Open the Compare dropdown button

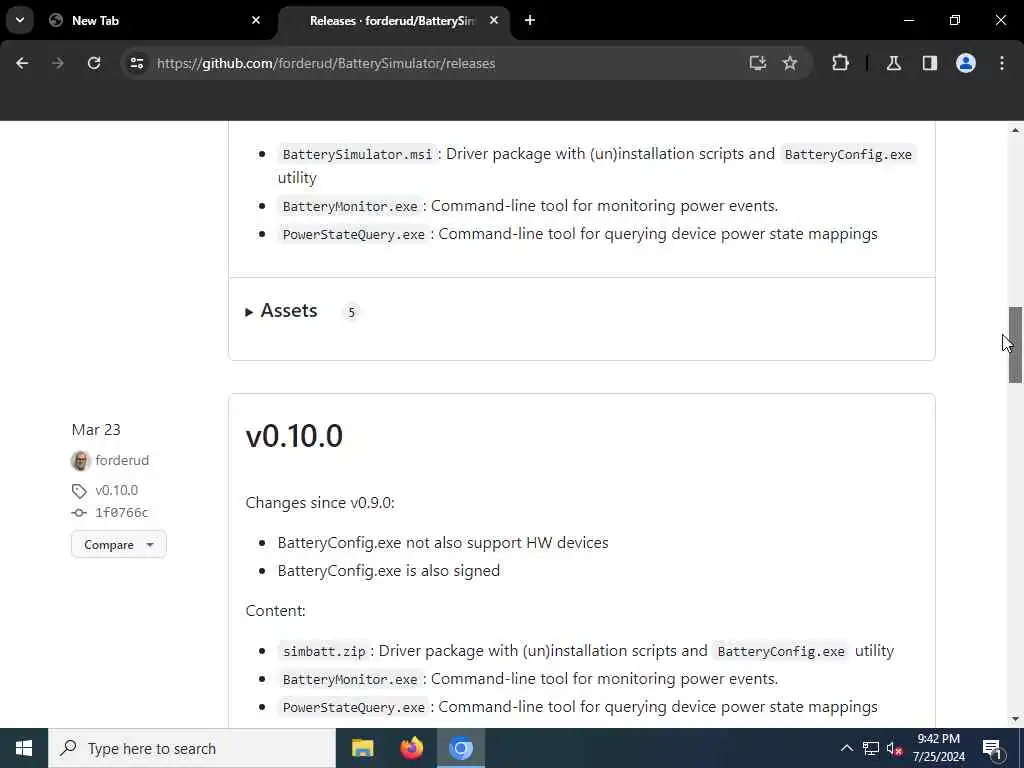pyautogui.click(x=119, y=544)
